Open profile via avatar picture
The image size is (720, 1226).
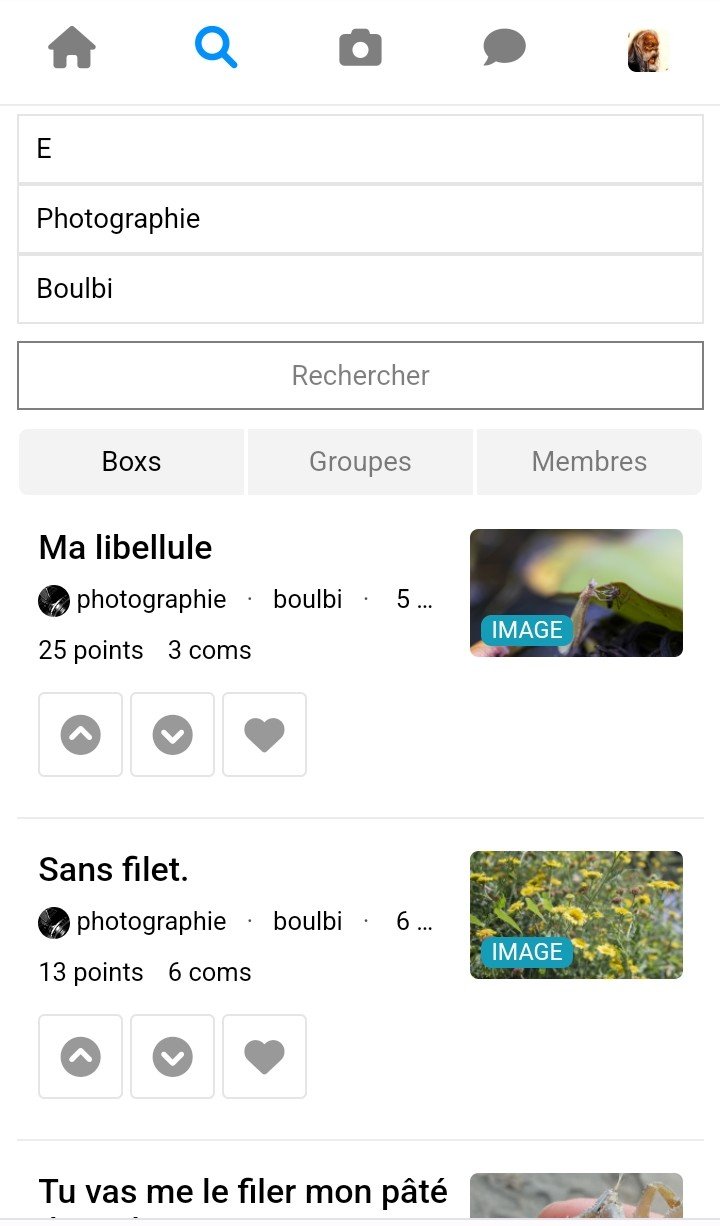coord(647,50)
